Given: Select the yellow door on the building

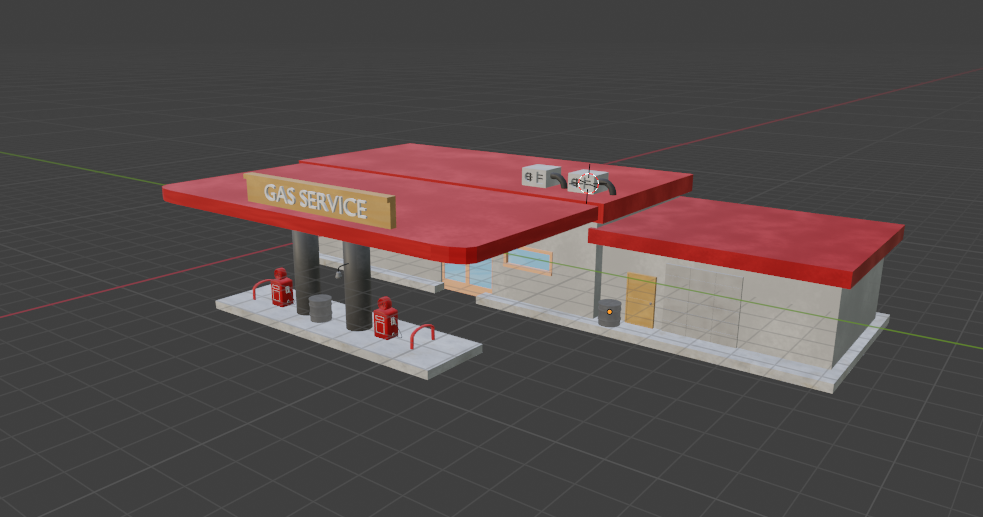Looking at the screenshot, I should (x=641, y=300).
